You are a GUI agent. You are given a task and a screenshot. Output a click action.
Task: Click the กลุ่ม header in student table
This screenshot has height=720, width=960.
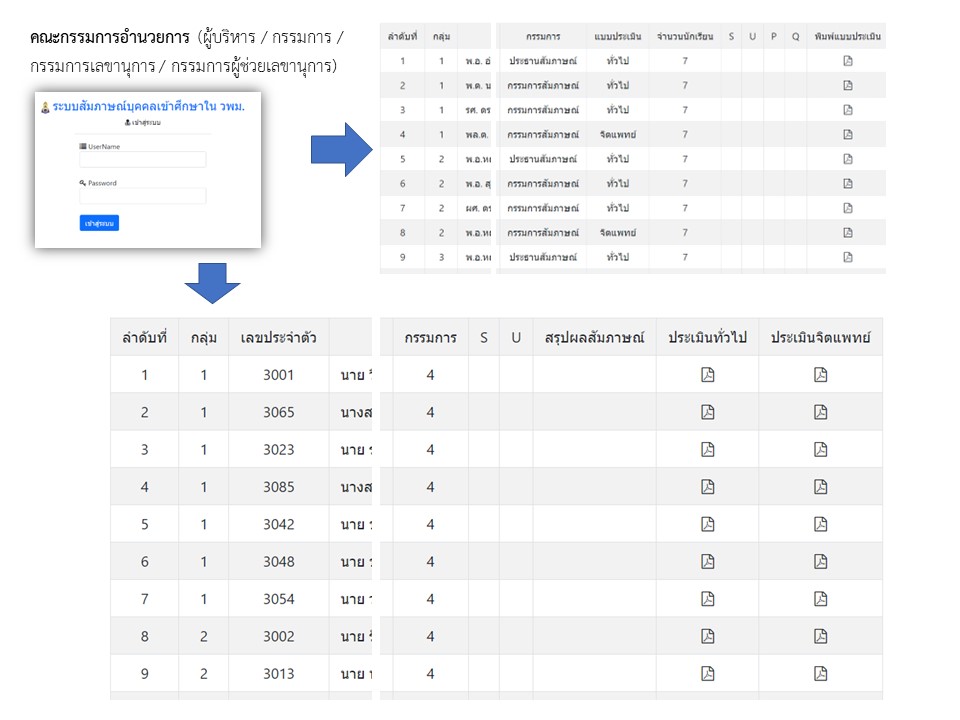pyautogui.click(x=204, y=337)
